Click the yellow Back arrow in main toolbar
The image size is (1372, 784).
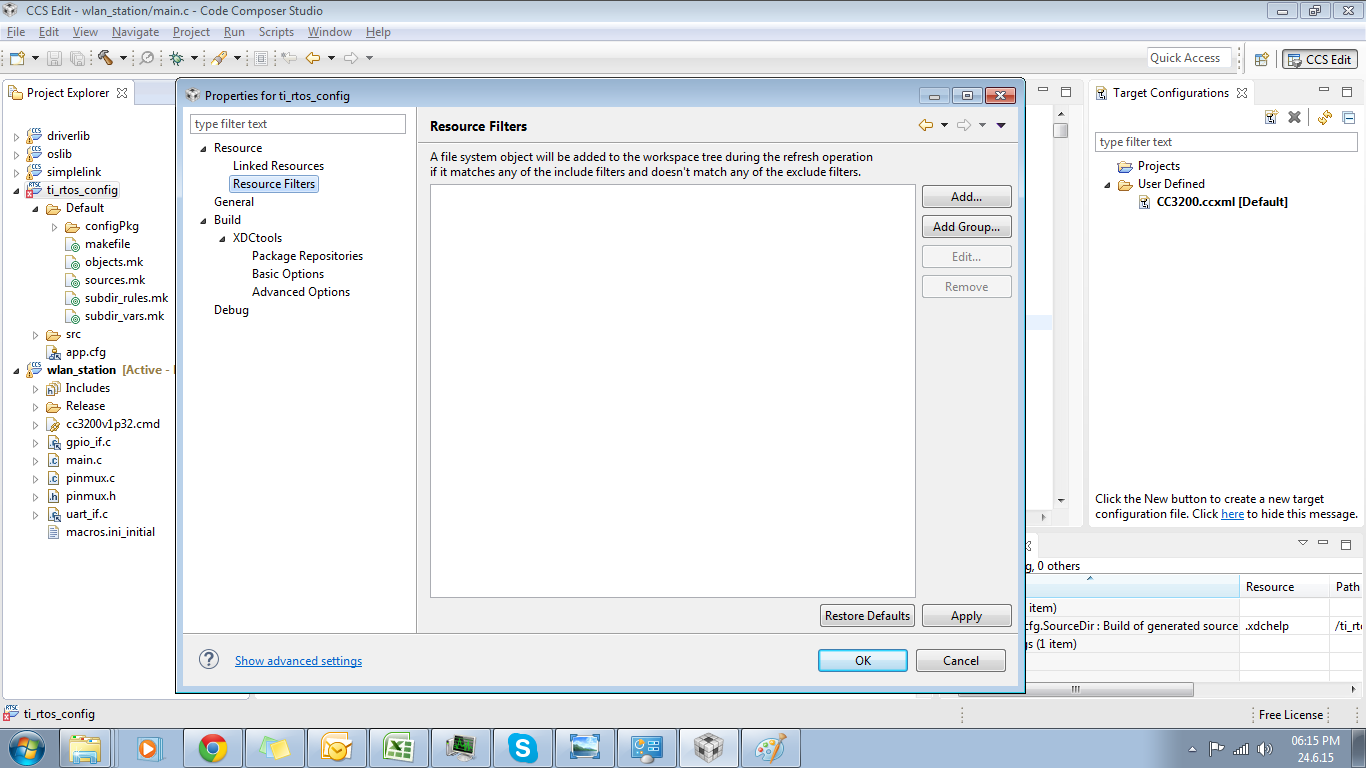(x=313, y=58)
